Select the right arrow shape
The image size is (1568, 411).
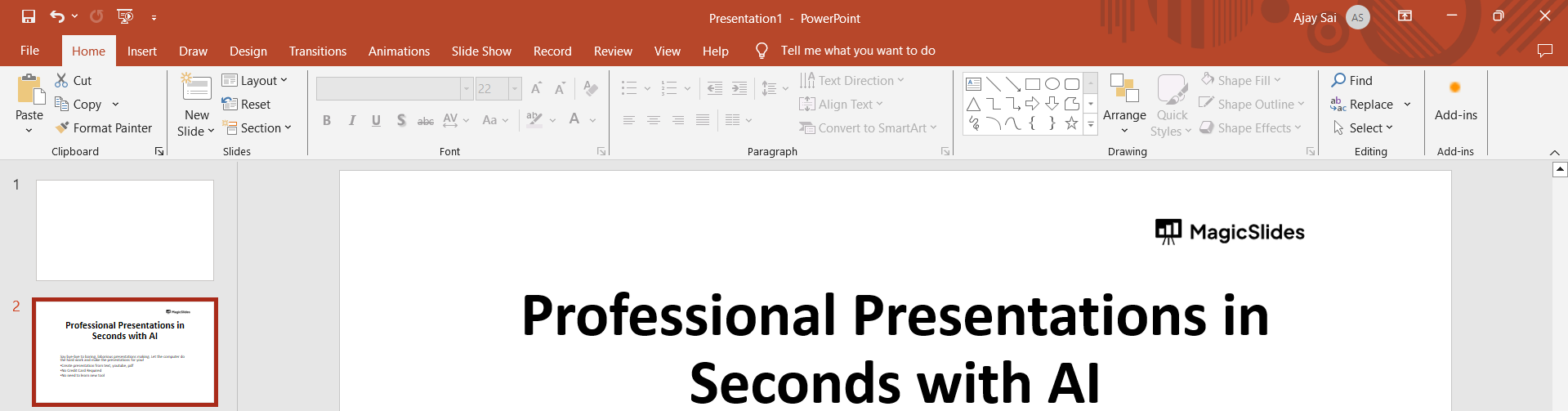pyautogui.click(x=1032, y=104)
